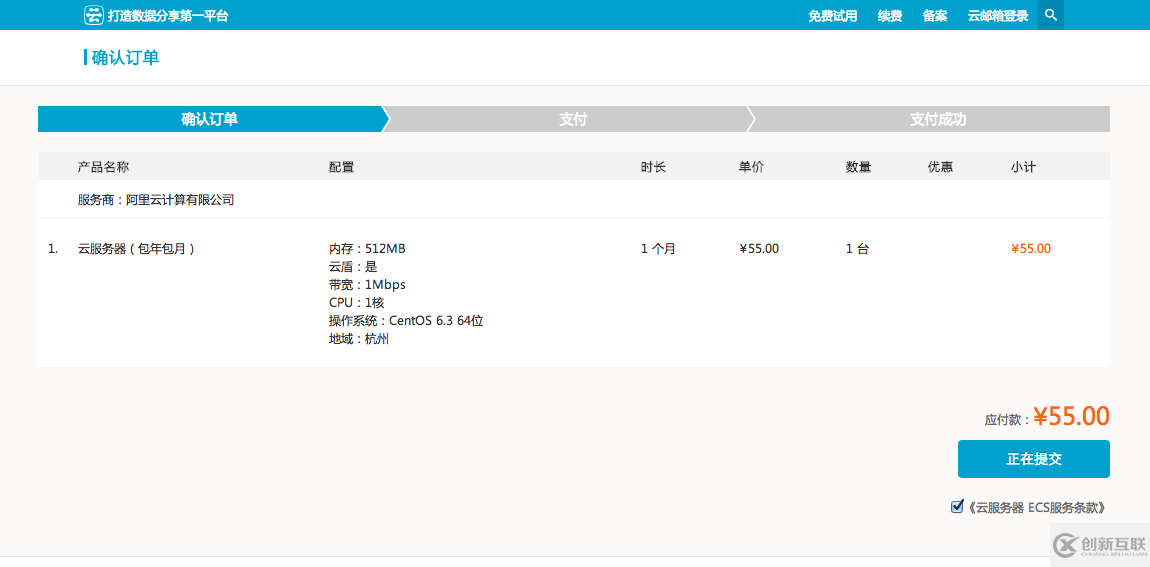
Task: Click the 产品名称 column header
Action: click(x=103, y=167)
